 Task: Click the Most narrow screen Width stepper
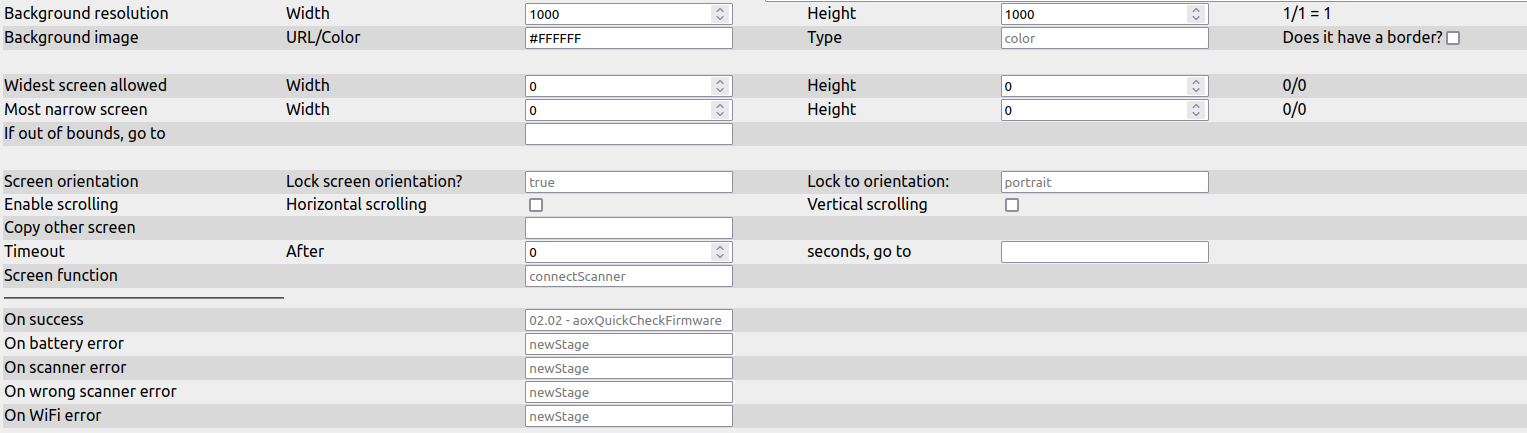point(719,110)
